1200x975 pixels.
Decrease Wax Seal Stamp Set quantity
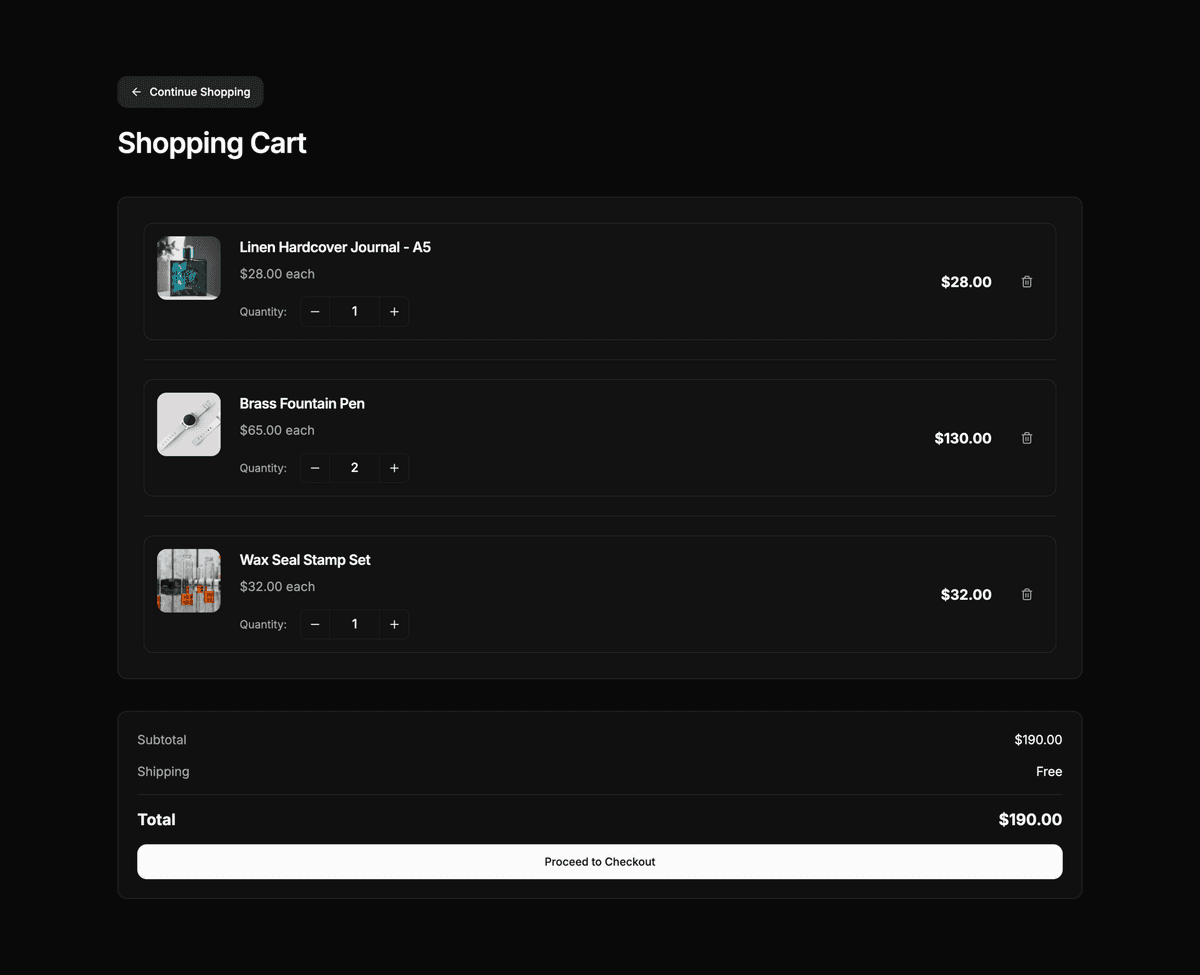pos(314,624)
